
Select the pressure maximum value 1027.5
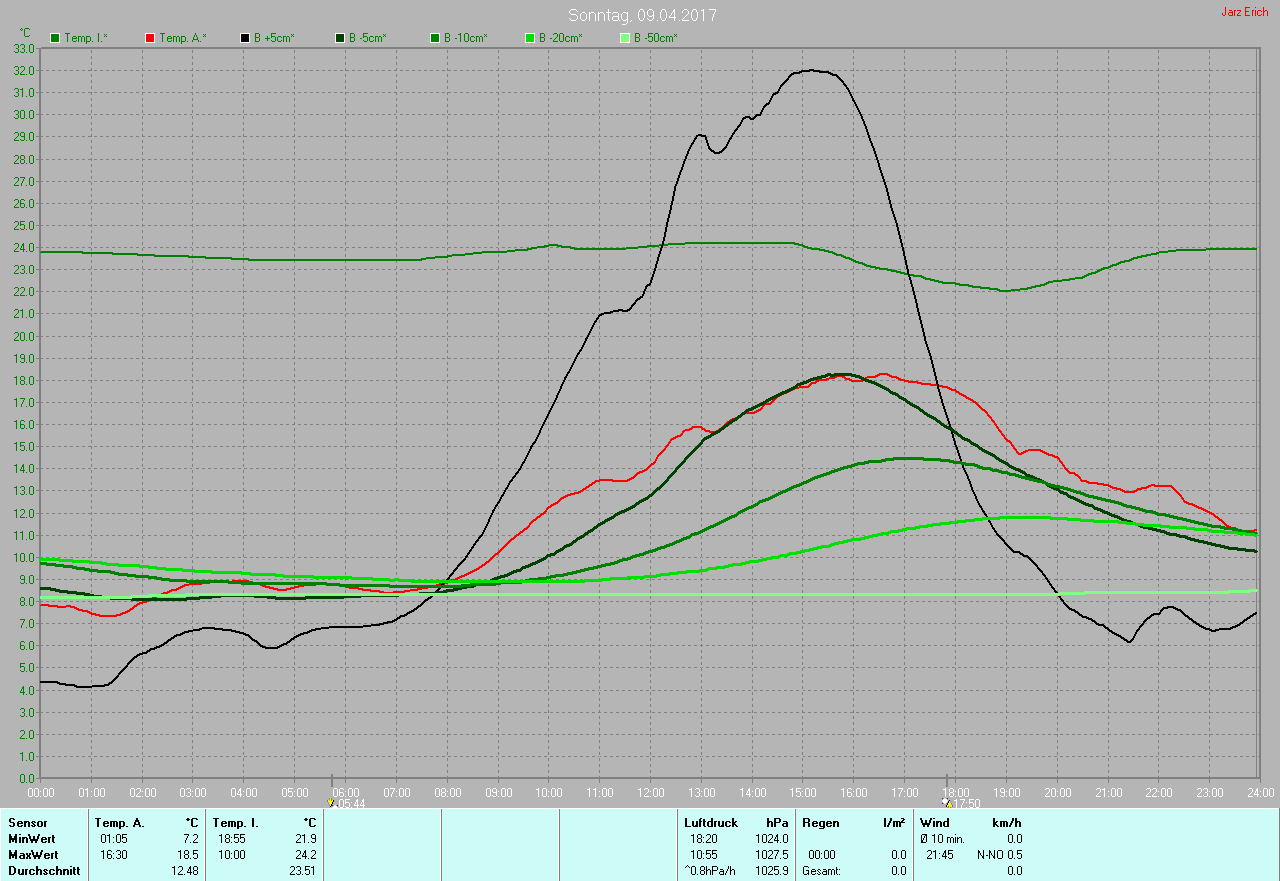tap(772, 855)
